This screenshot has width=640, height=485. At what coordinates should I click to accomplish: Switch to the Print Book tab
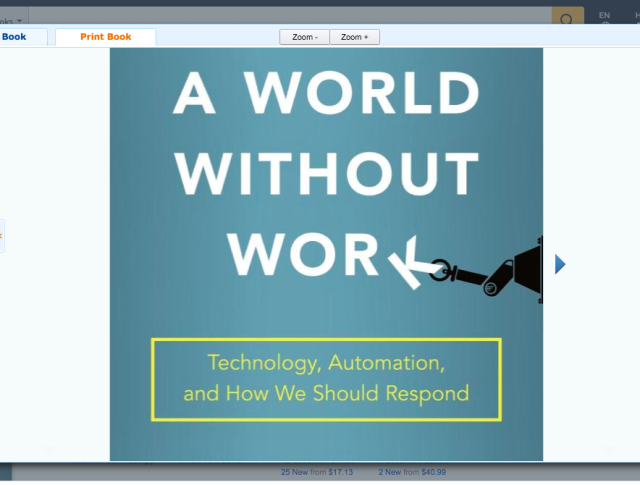(x=105, y=37)
